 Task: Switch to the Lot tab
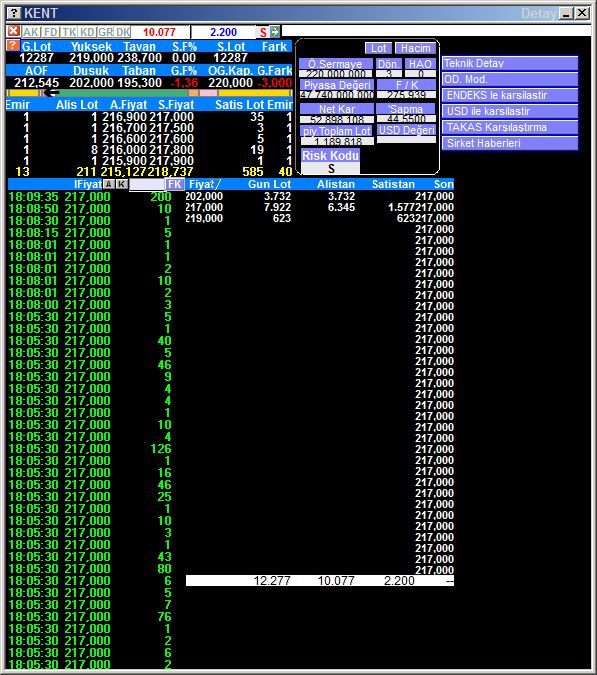pos(378,48)
